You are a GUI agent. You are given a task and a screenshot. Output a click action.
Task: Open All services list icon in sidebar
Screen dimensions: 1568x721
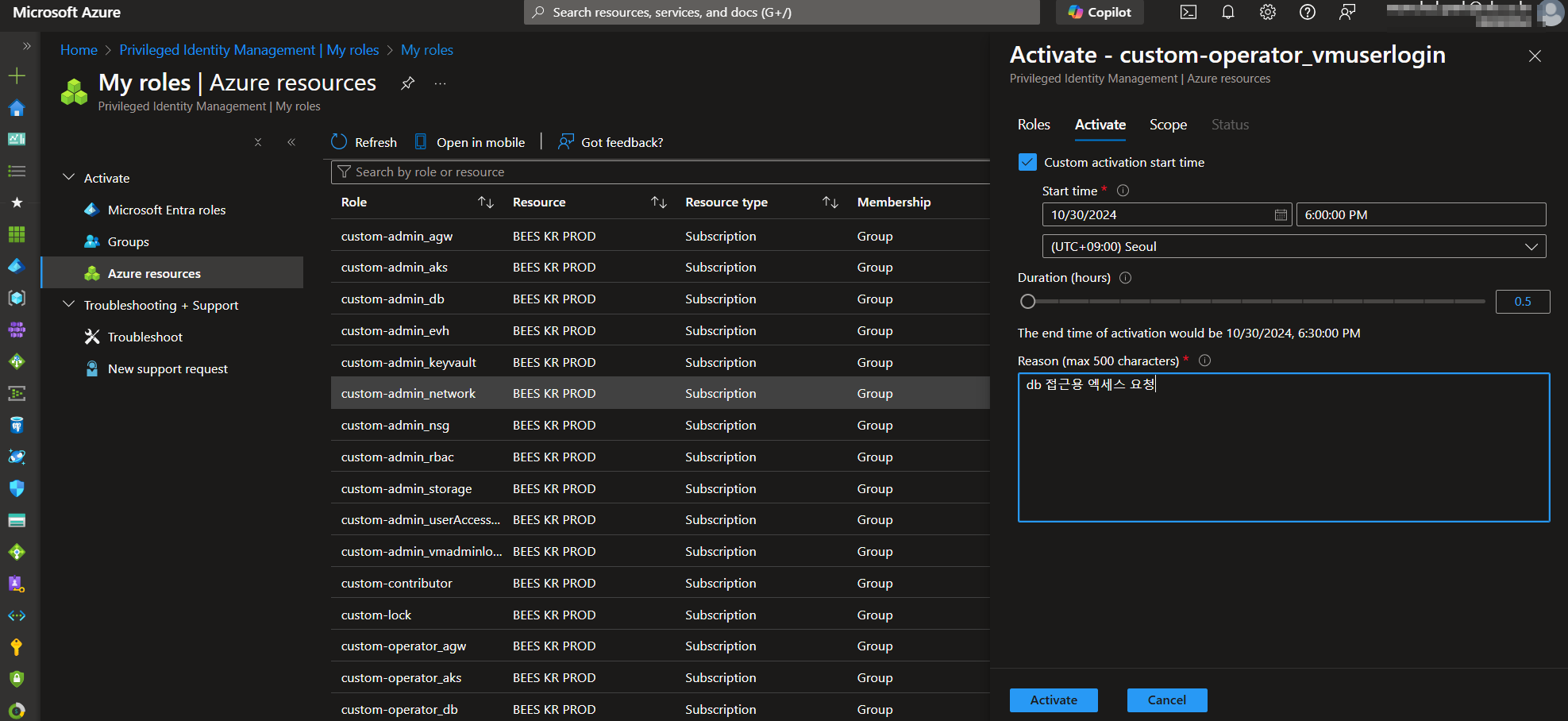pos(17,172)
